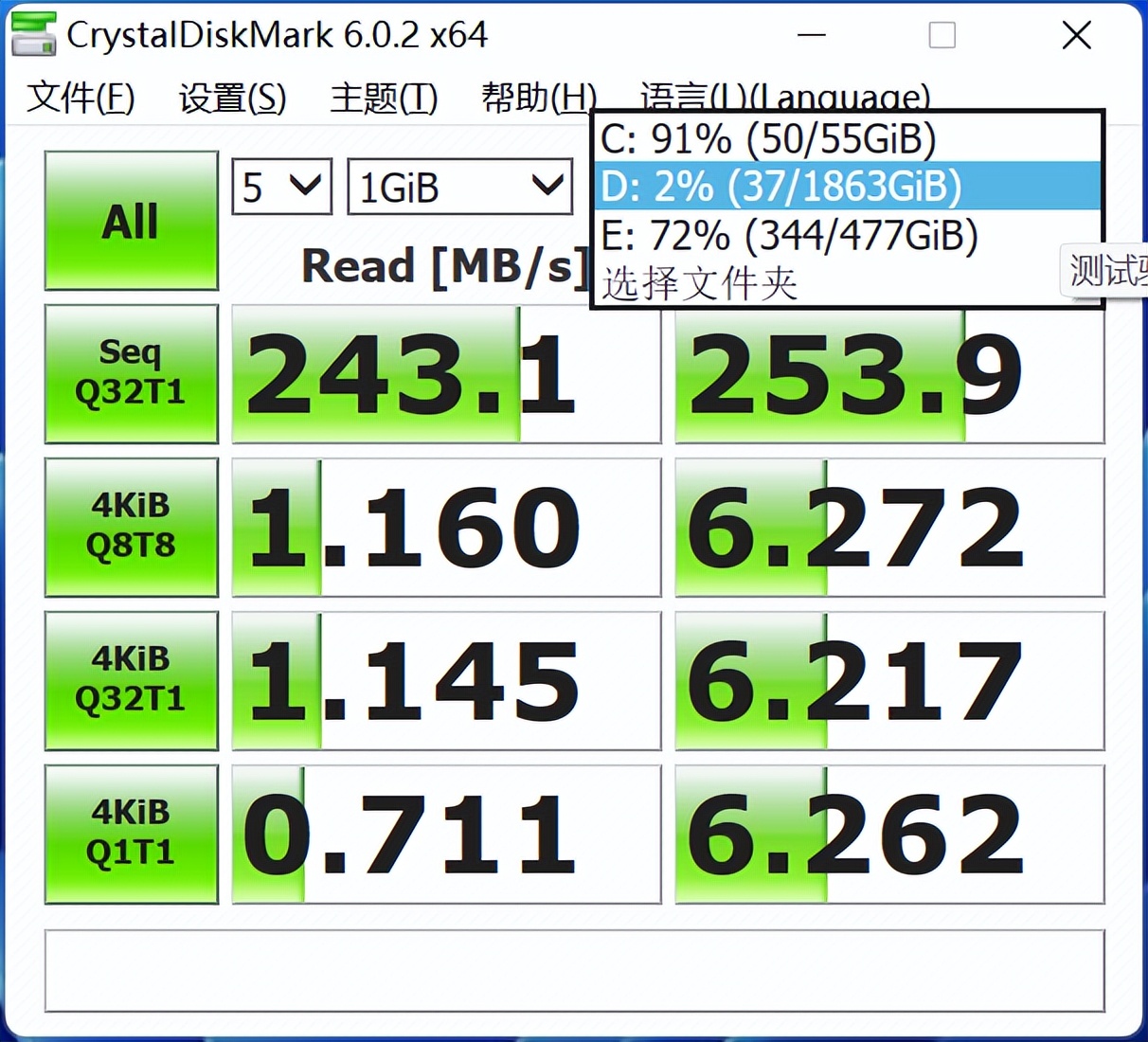This screenshot has width=1148, height=1042.
Task: Click 4KiB Q8T8 write result 6.272
Action: 889,528
